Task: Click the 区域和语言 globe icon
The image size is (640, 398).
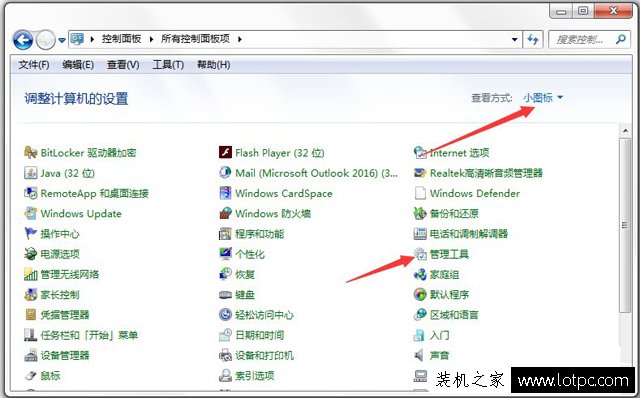Action: point(420,315)
